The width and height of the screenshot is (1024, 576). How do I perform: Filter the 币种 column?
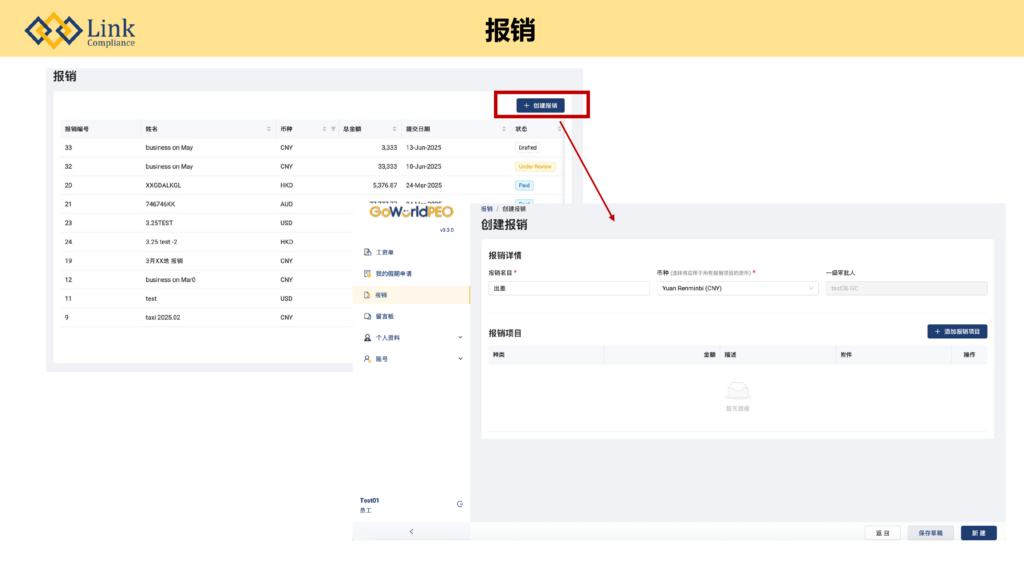coord(332,129)
